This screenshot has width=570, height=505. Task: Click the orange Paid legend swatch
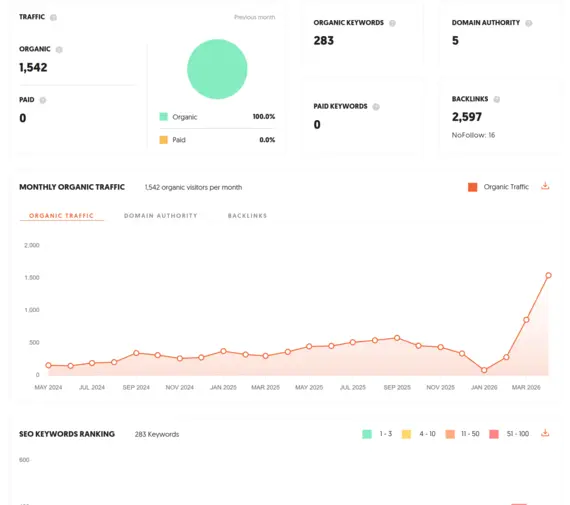pyautogui.click(x=164, y=140)
